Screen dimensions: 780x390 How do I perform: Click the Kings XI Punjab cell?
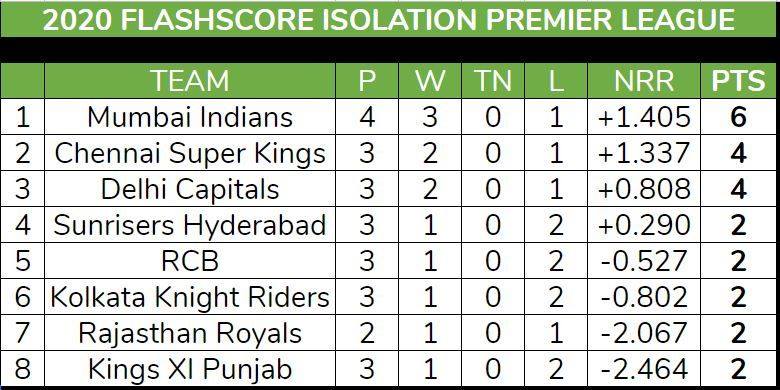click(190, 369)
